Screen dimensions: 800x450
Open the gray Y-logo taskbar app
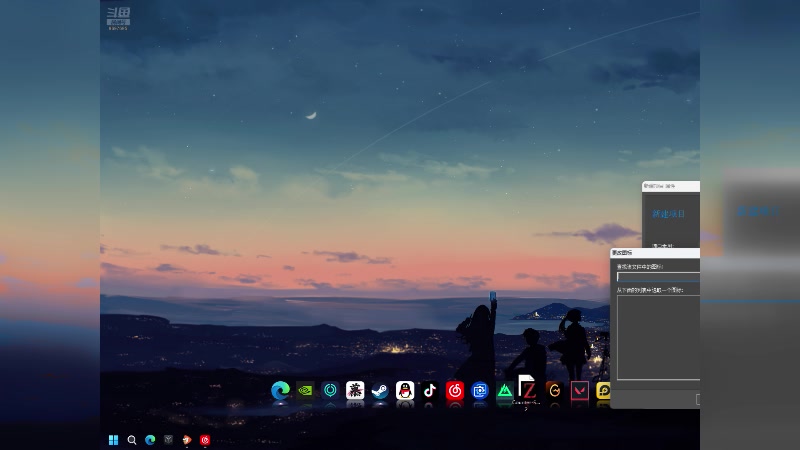[168, 440]
